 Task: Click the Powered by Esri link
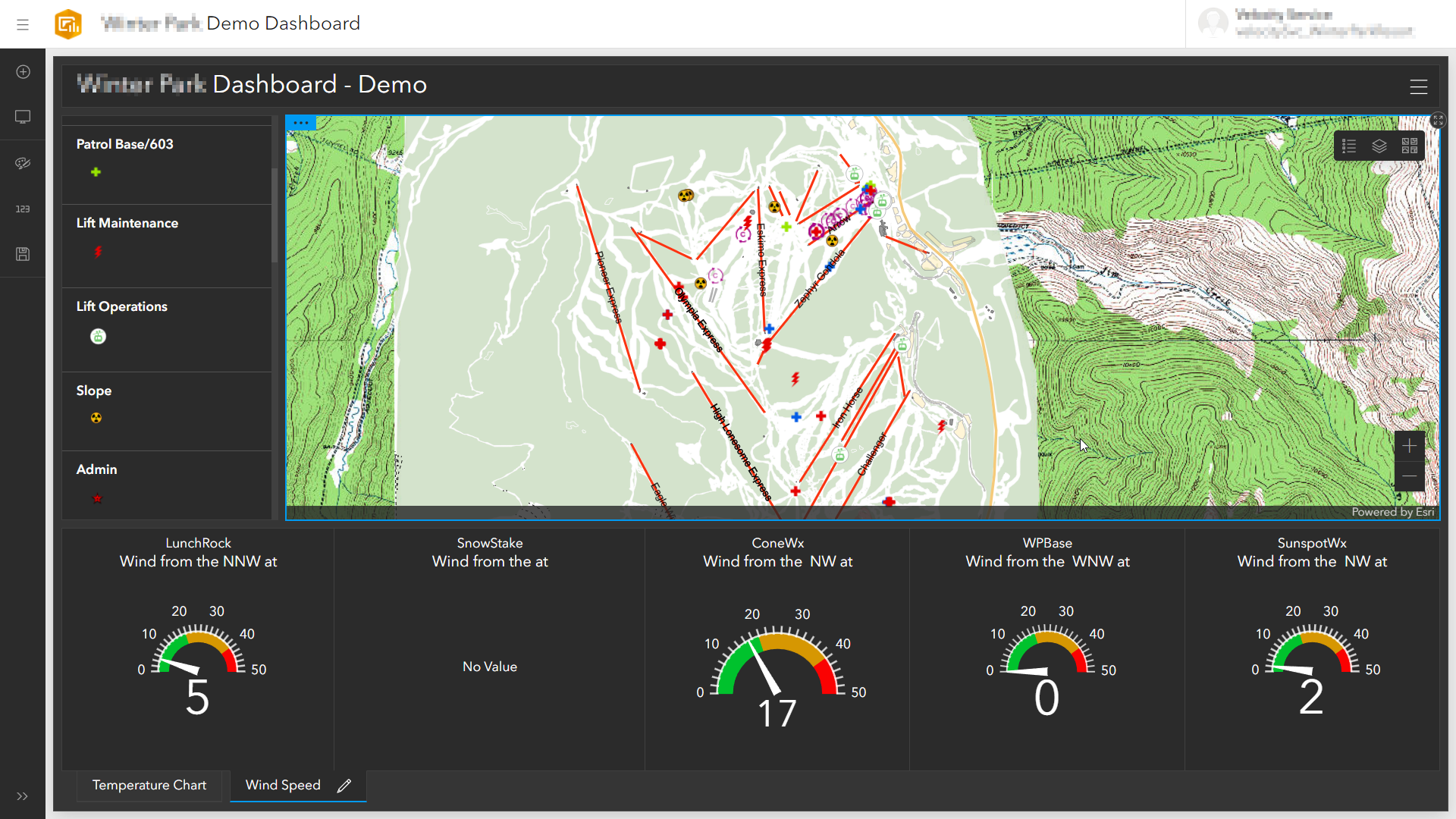tap(1392, 512)
